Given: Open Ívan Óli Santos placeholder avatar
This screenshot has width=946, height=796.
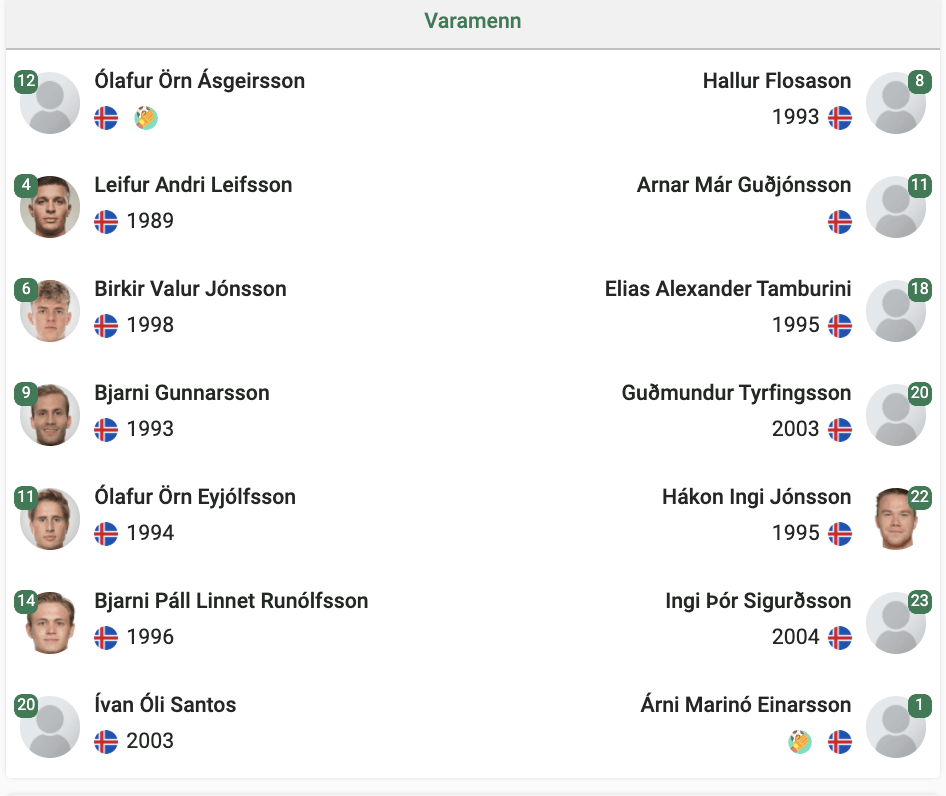Looking at the screenshot, I should click(50, 727).
